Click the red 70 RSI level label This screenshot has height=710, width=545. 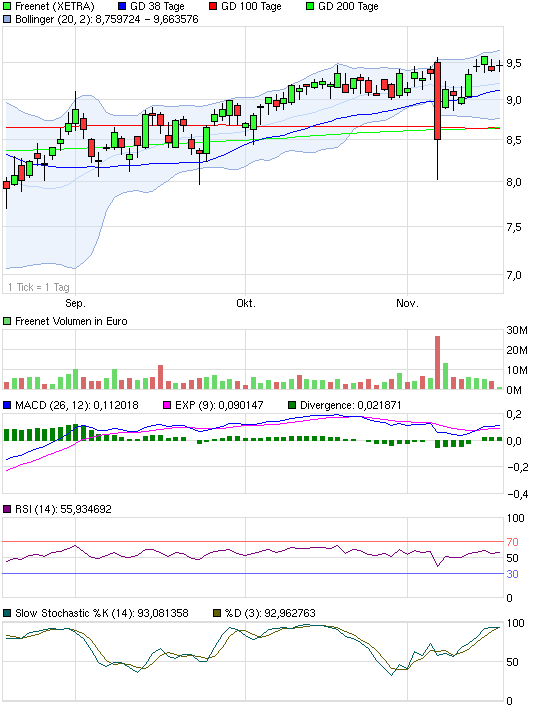[x=512, y=542]
